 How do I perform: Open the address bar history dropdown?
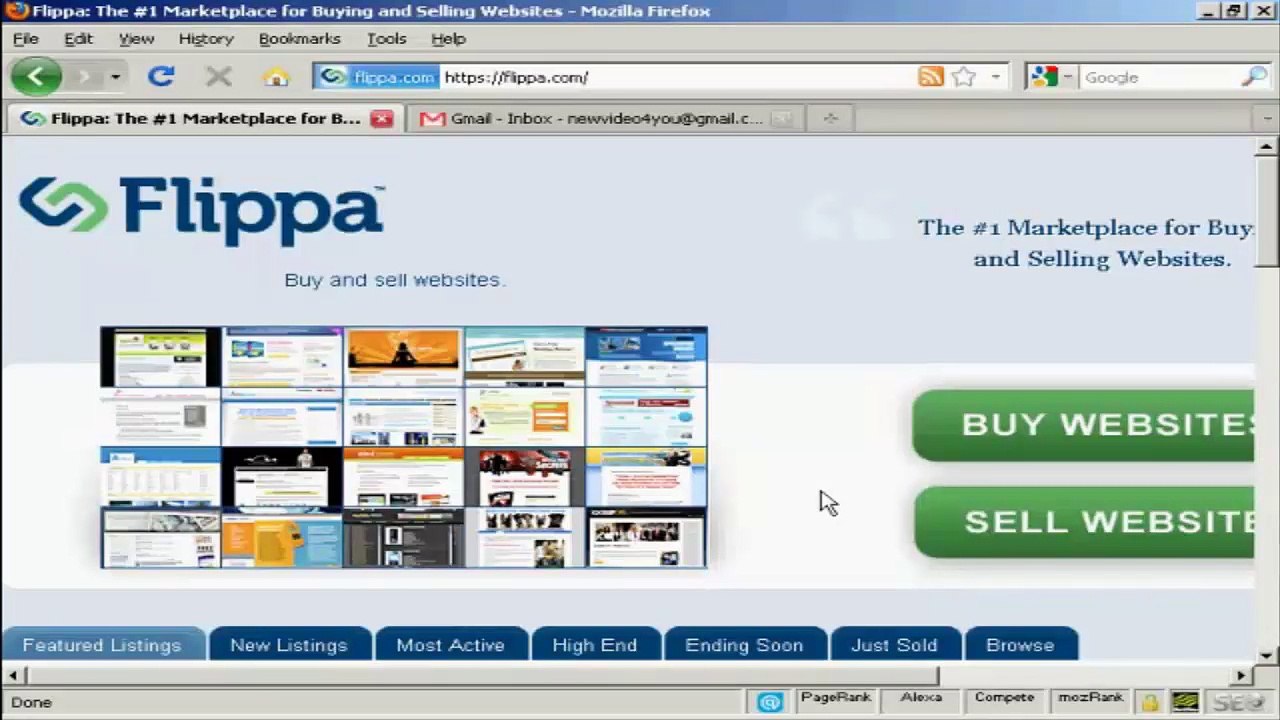point(995,77)
